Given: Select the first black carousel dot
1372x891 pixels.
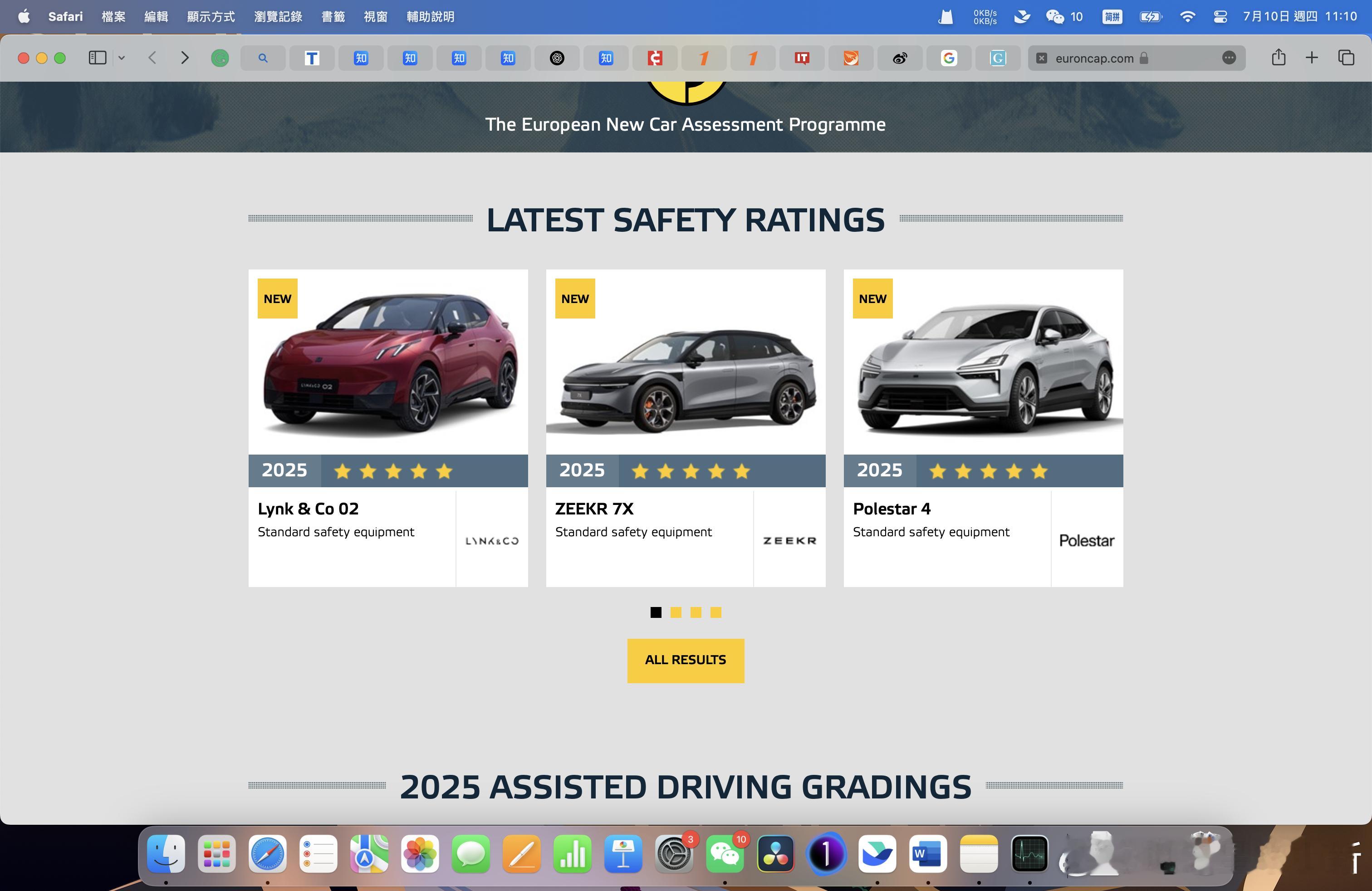Looking at the screenshot, I should coord(656,612).
